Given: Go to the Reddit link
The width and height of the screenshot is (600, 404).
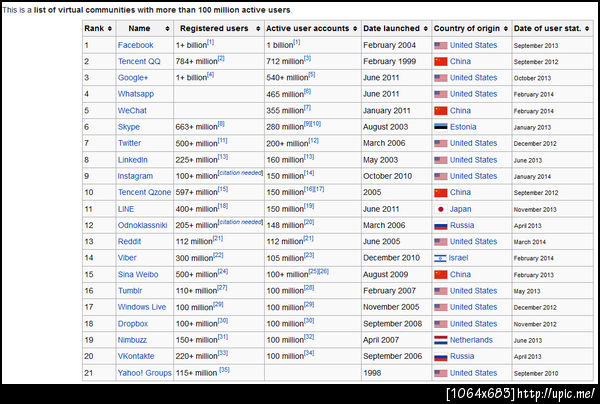Looking at the screenshot, I should click(x=129, y=242).
